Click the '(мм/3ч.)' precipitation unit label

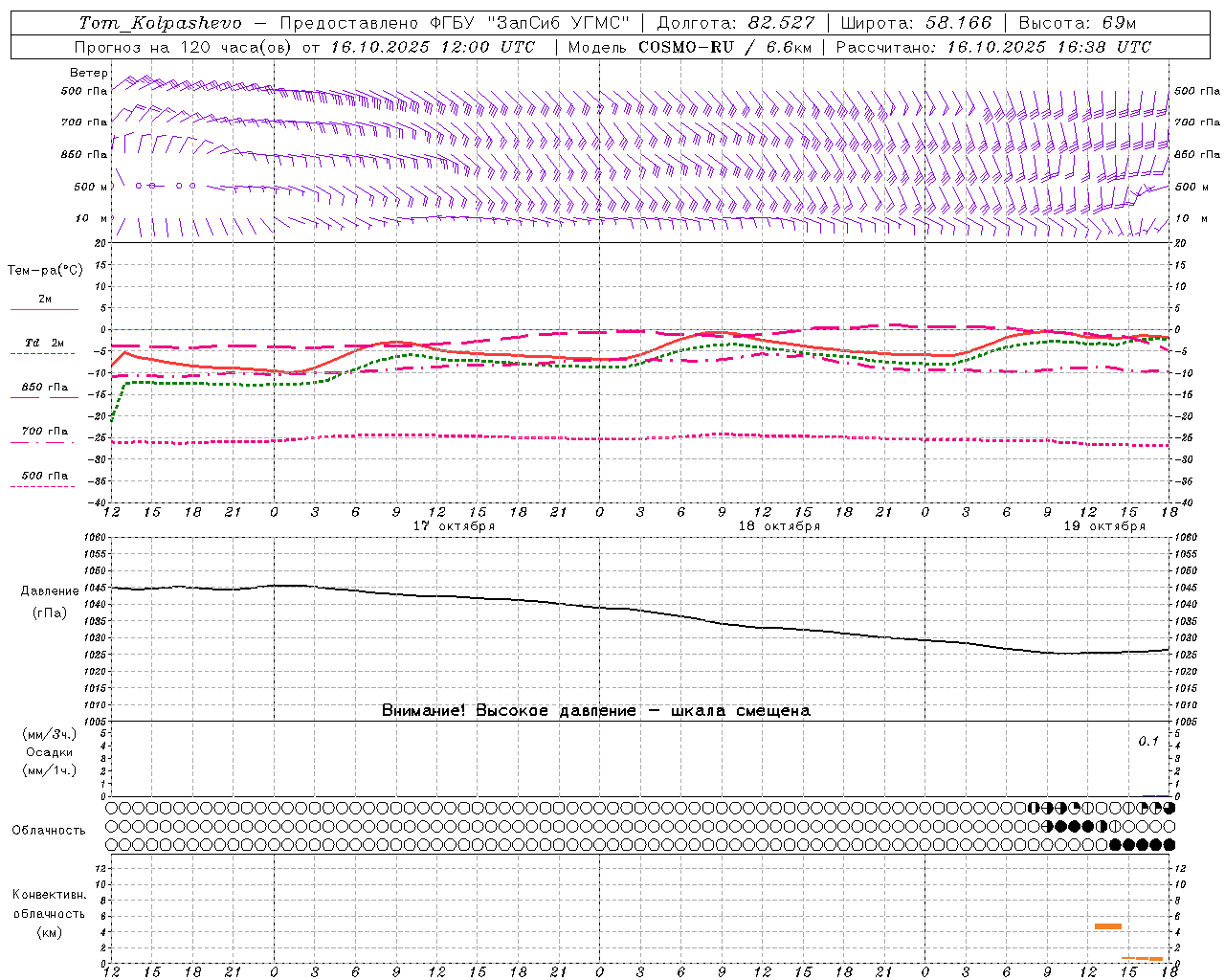click(x=50, y=734)
